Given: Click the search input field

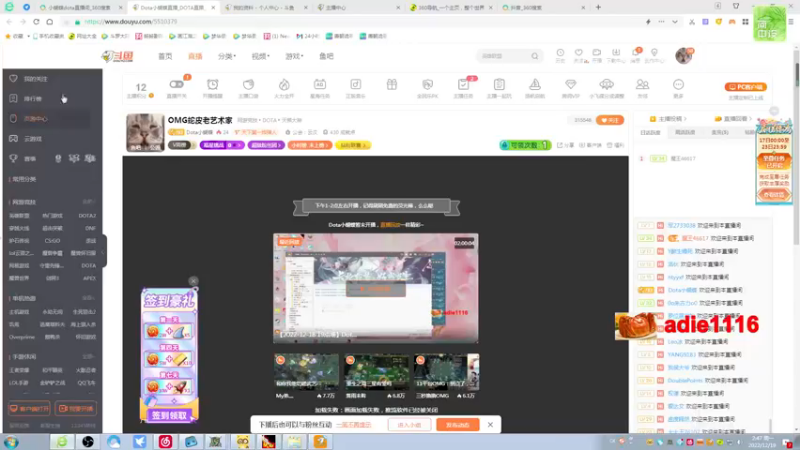Looking at the screenshot, I should point(504,56).
